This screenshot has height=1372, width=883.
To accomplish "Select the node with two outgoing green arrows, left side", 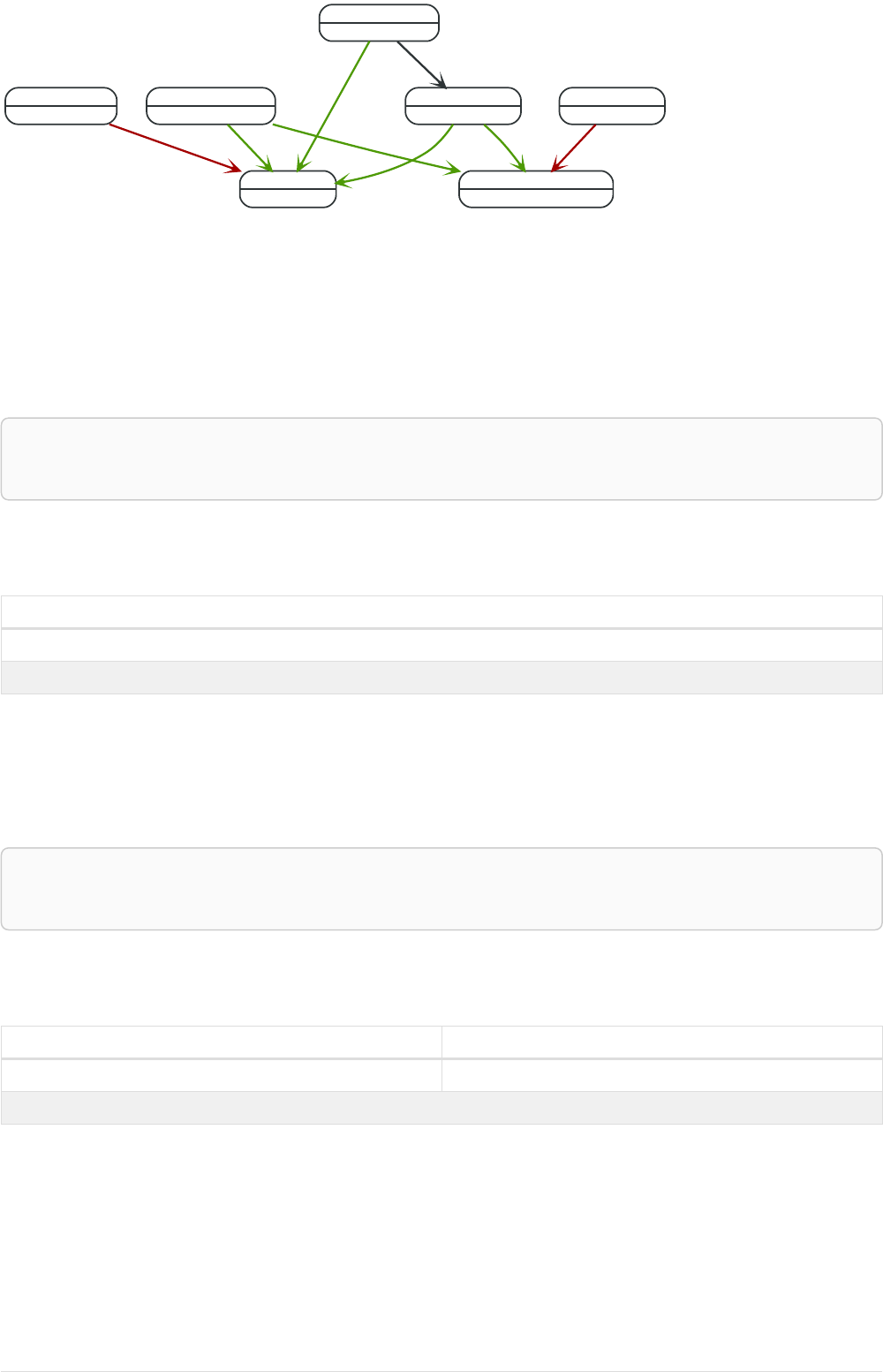I will 211,105.
